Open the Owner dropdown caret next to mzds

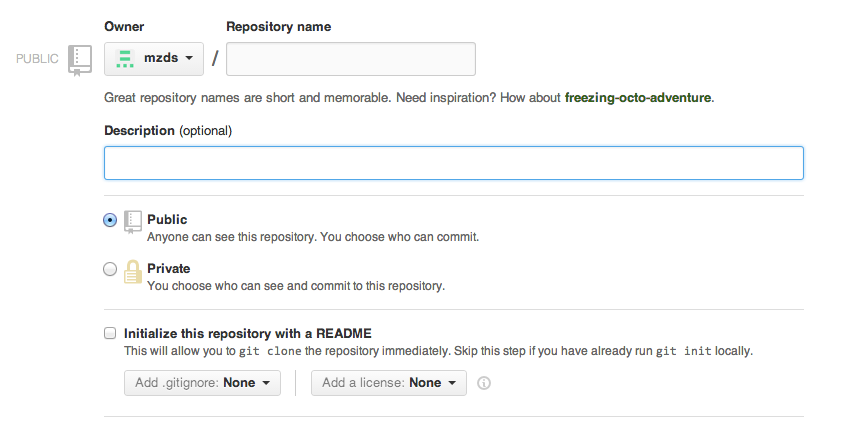click(188, 59)
